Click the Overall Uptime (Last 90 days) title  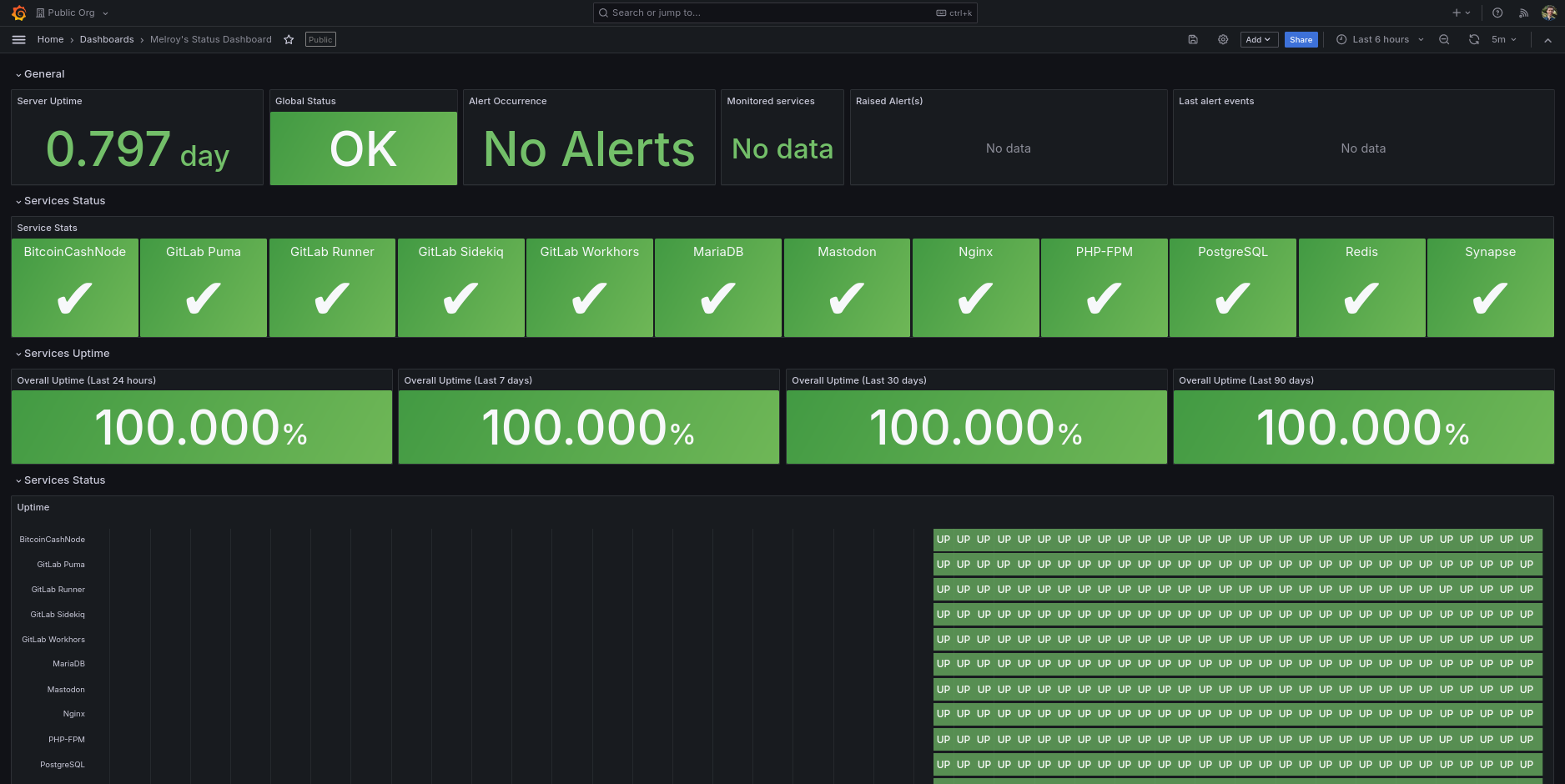coord(1246,380)
